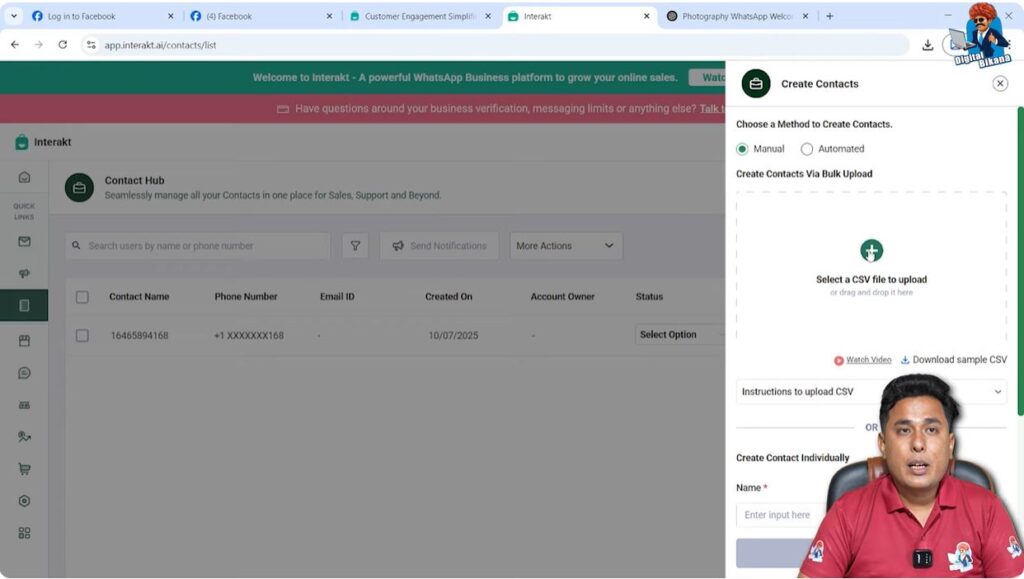1024x579 pixels.
Task: Click Select a CSV file to upload
Action: click(x=871, y=279)
